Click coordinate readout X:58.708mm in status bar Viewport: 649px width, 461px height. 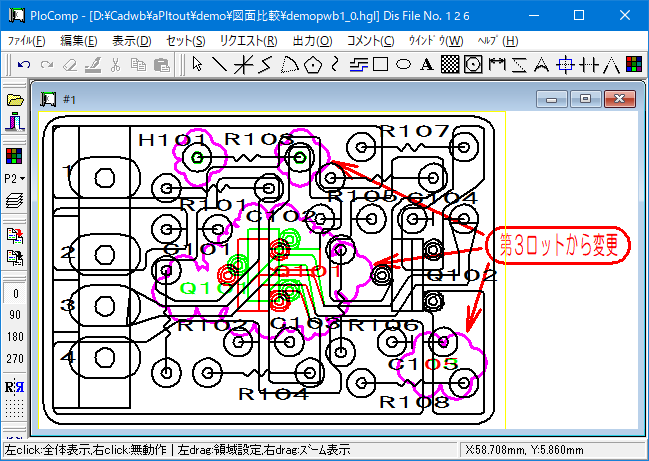[524, 450]
